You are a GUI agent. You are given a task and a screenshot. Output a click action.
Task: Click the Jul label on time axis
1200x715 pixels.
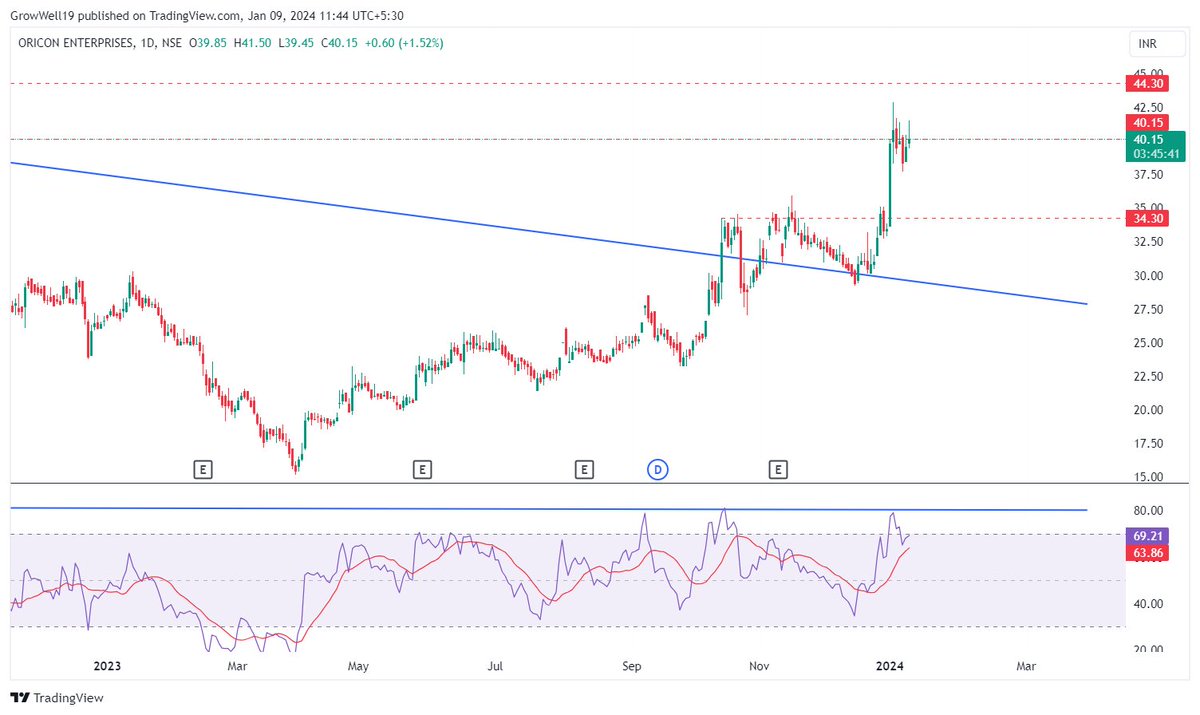496,665
